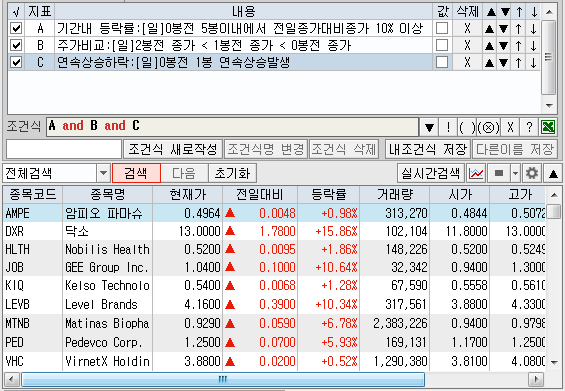Click down arrow of results vertical scrollbar
565x391 pixels.
click(x=555, y=362)
